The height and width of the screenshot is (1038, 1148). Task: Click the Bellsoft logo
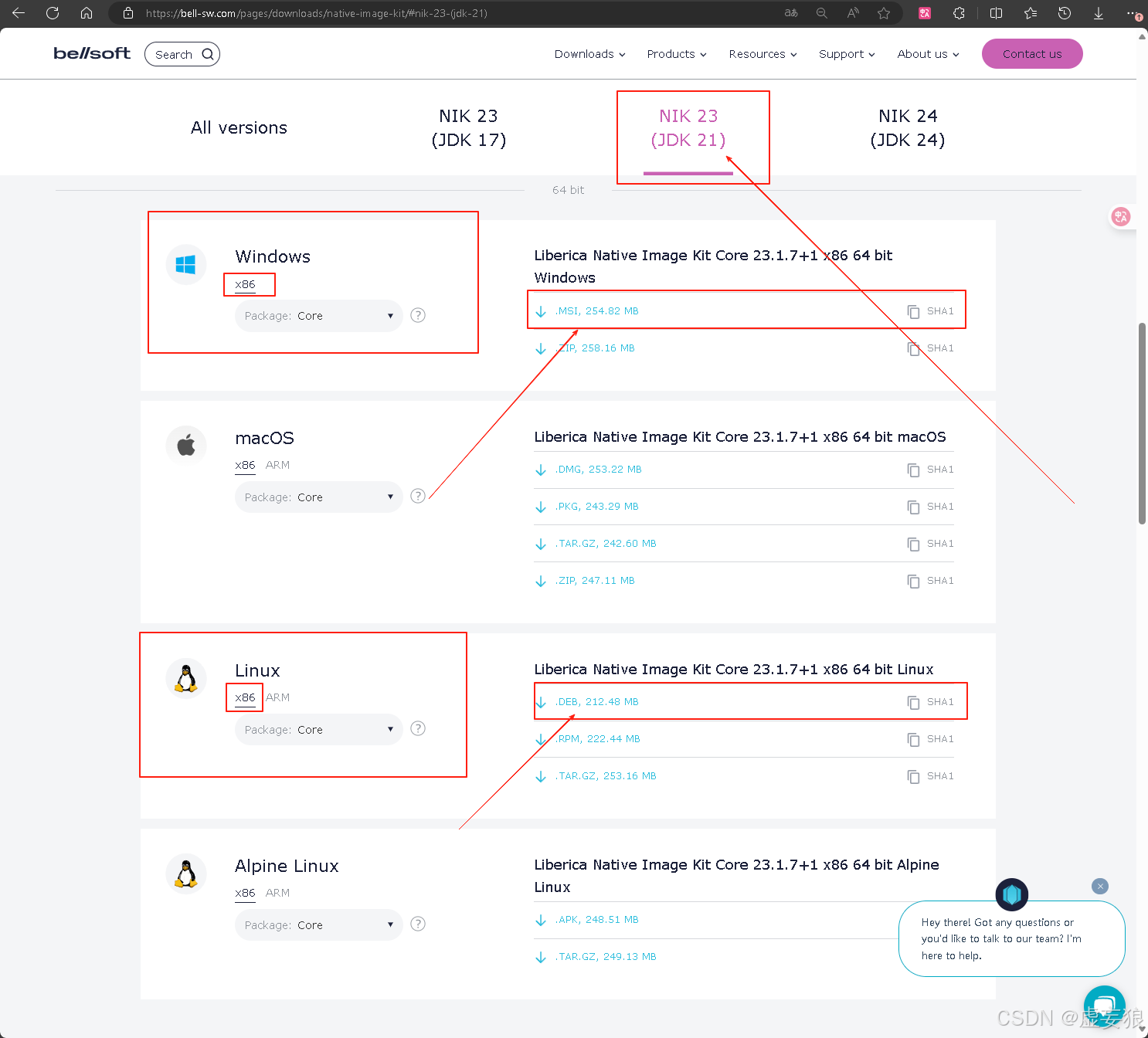(x=92, y=53)
